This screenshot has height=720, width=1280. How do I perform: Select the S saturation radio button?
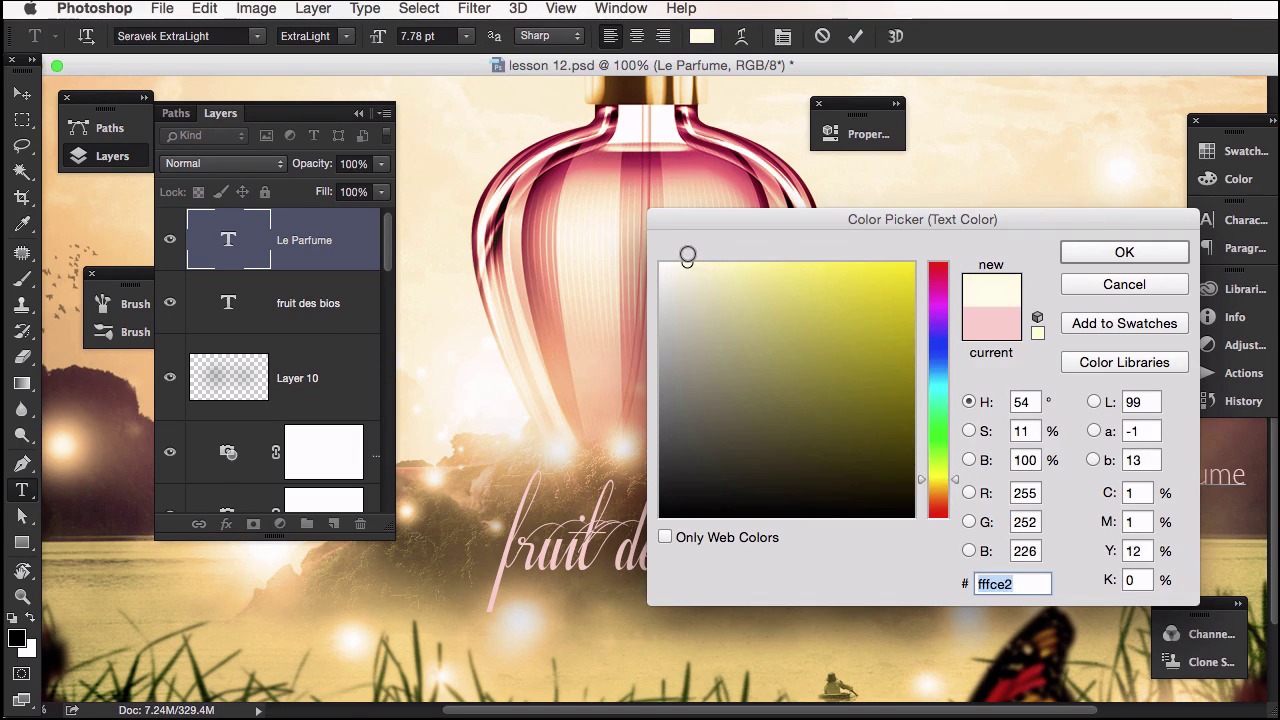(969, 431)
